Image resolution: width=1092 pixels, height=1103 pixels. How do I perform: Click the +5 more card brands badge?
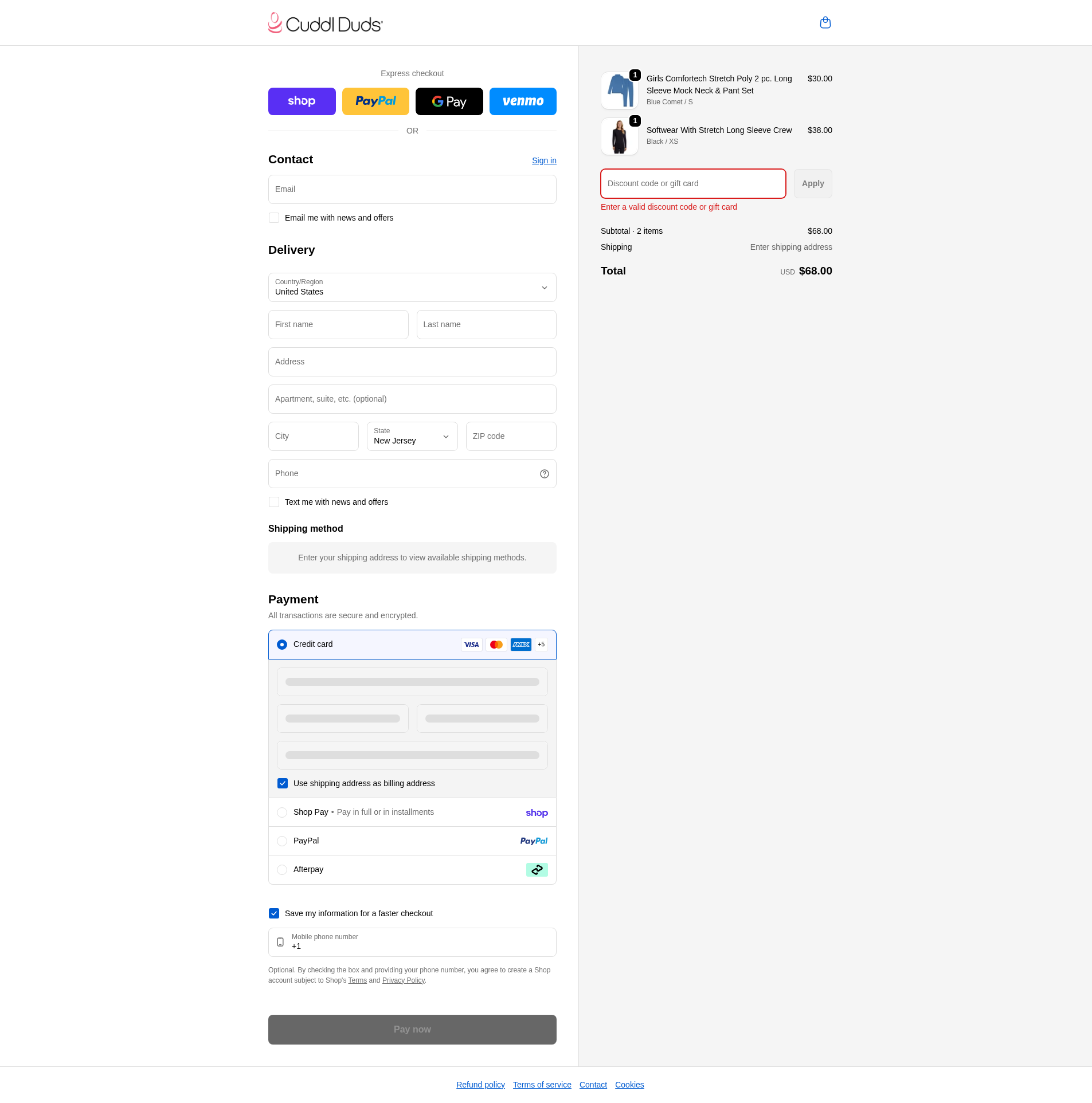(541, 645)
